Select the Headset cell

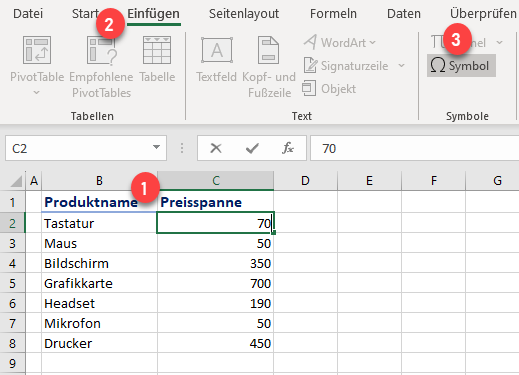[x=99, y=303]
